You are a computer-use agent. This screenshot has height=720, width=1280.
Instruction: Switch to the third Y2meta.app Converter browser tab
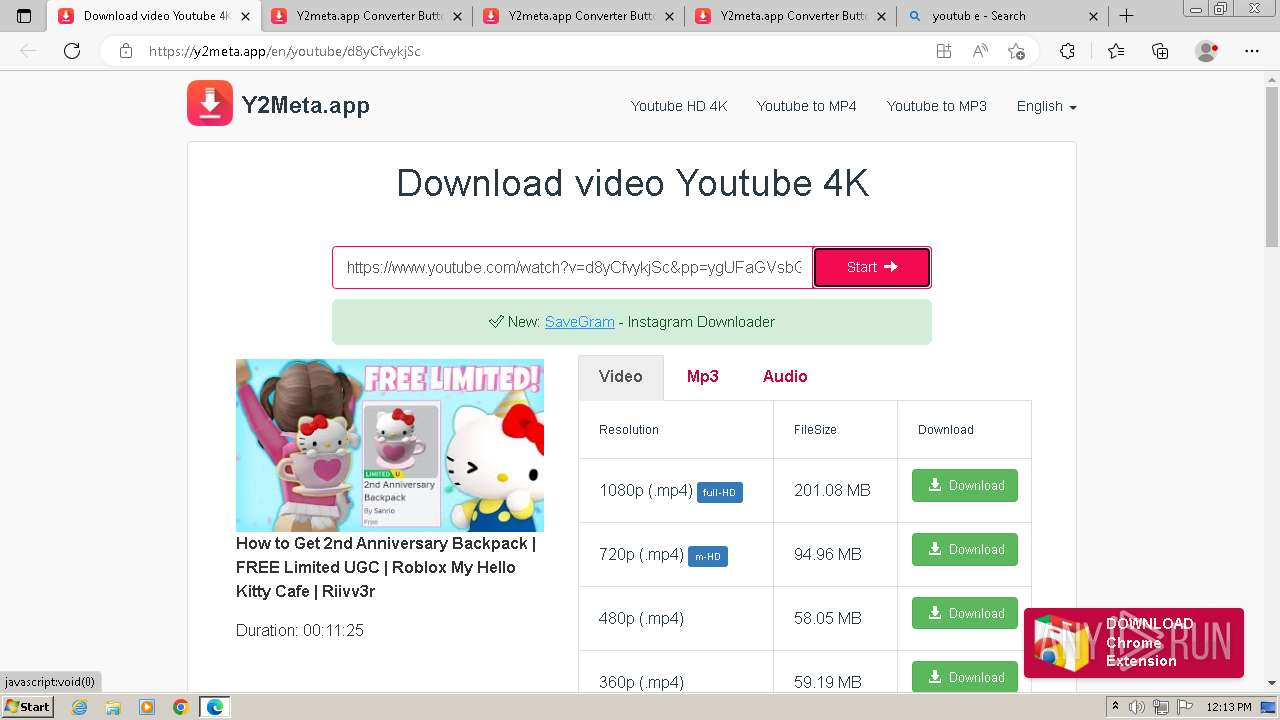(x=580, y=16)
